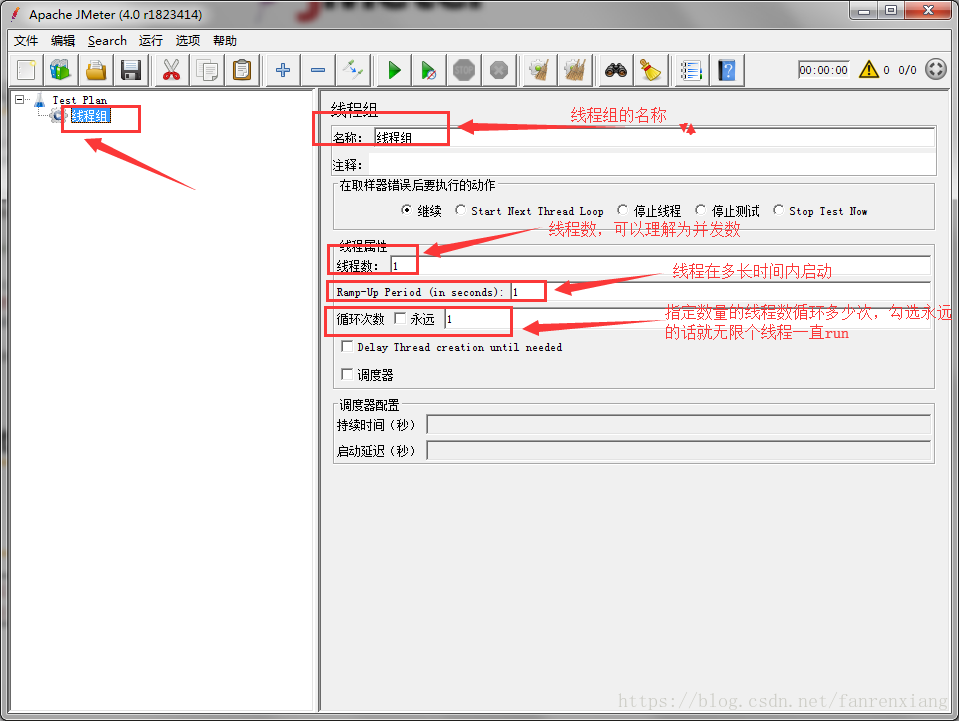The image size is (959, 721).
Task: Open the Search menu
Action: 107,40
